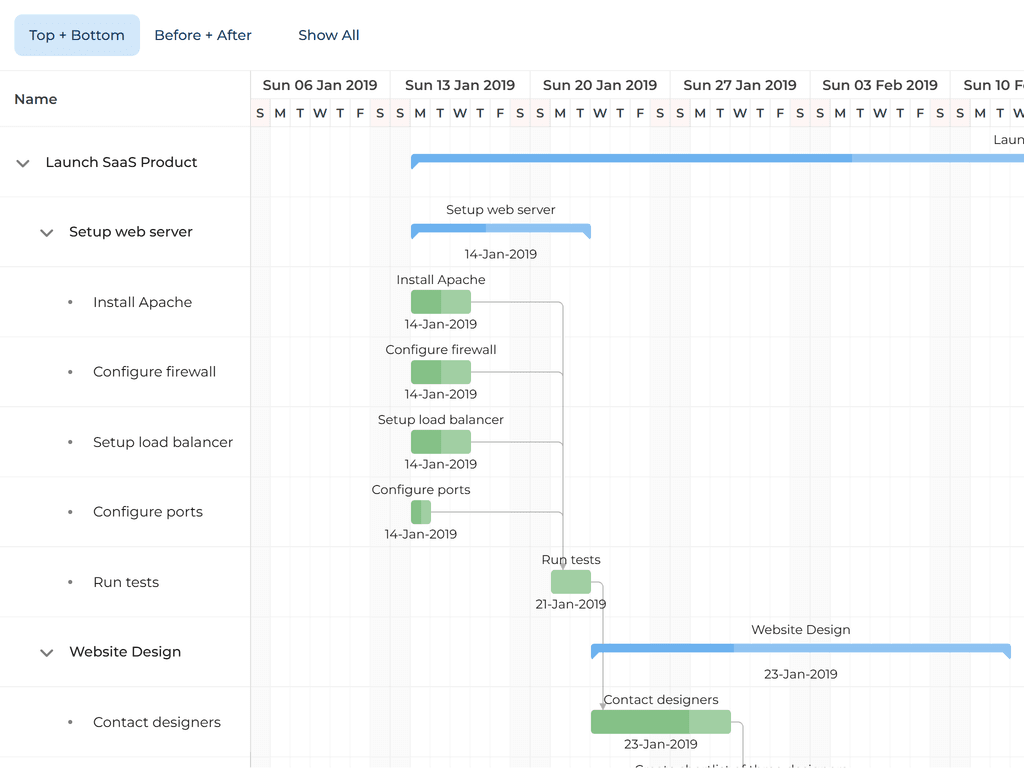
Task: Select the Run tests tree row
Action: 125,582
